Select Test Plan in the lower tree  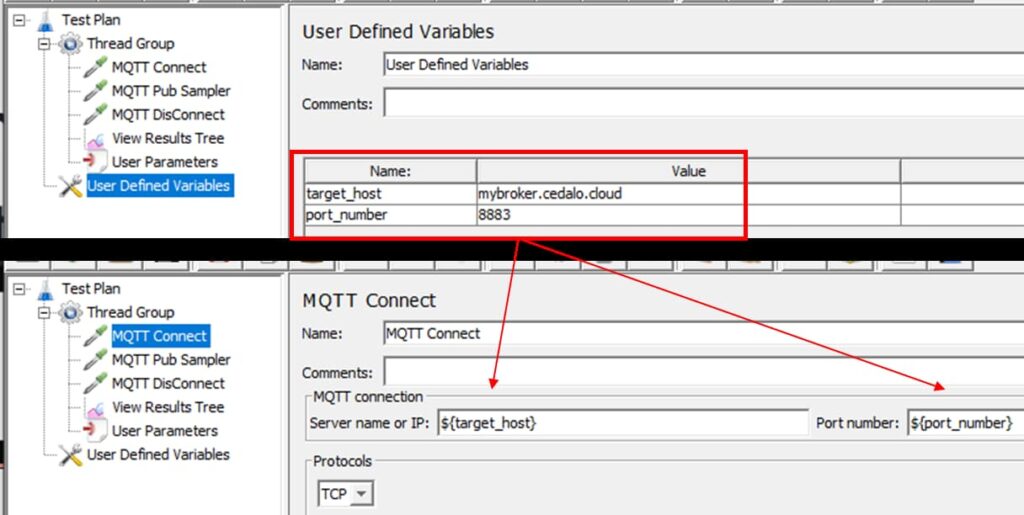tap(91, 289)
